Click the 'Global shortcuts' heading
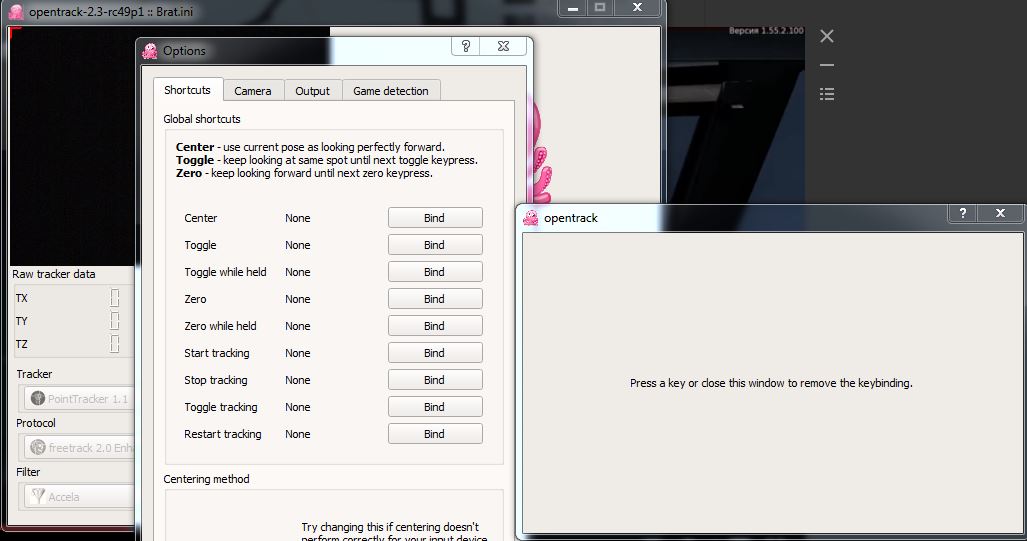1027x541 pixels. tap(202, 119)
